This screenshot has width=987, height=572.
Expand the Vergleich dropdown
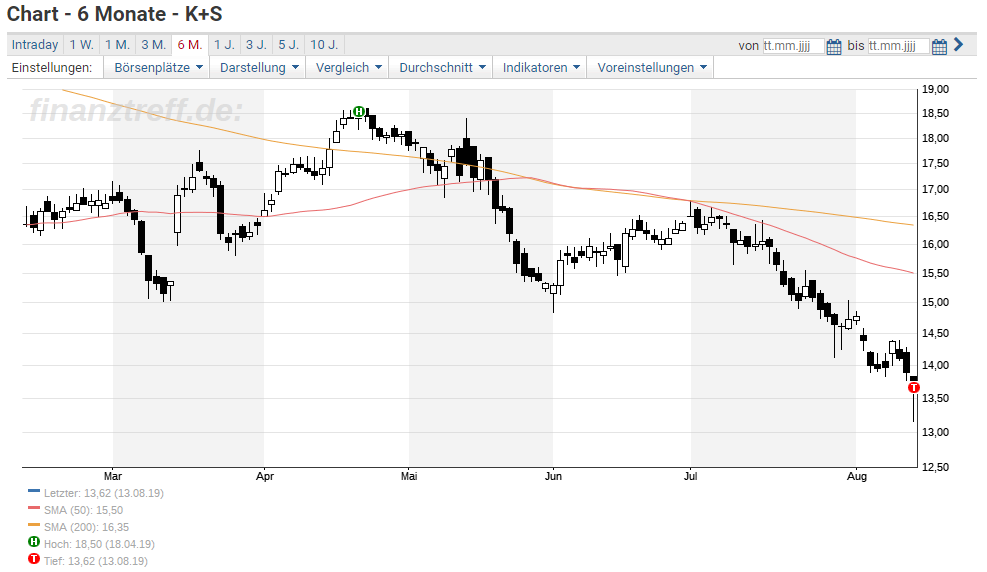pyautogui.click(x=347, y=67)
